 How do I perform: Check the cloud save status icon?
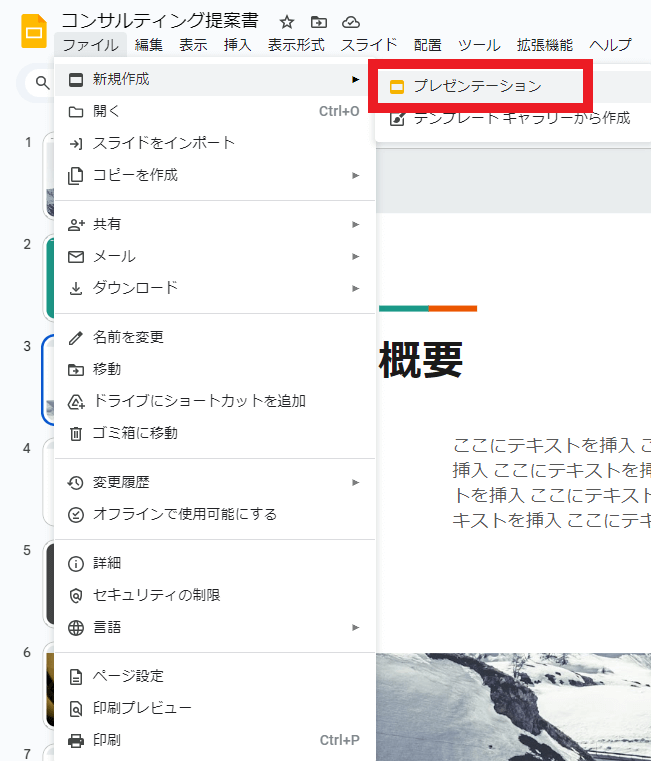(351, 22)
